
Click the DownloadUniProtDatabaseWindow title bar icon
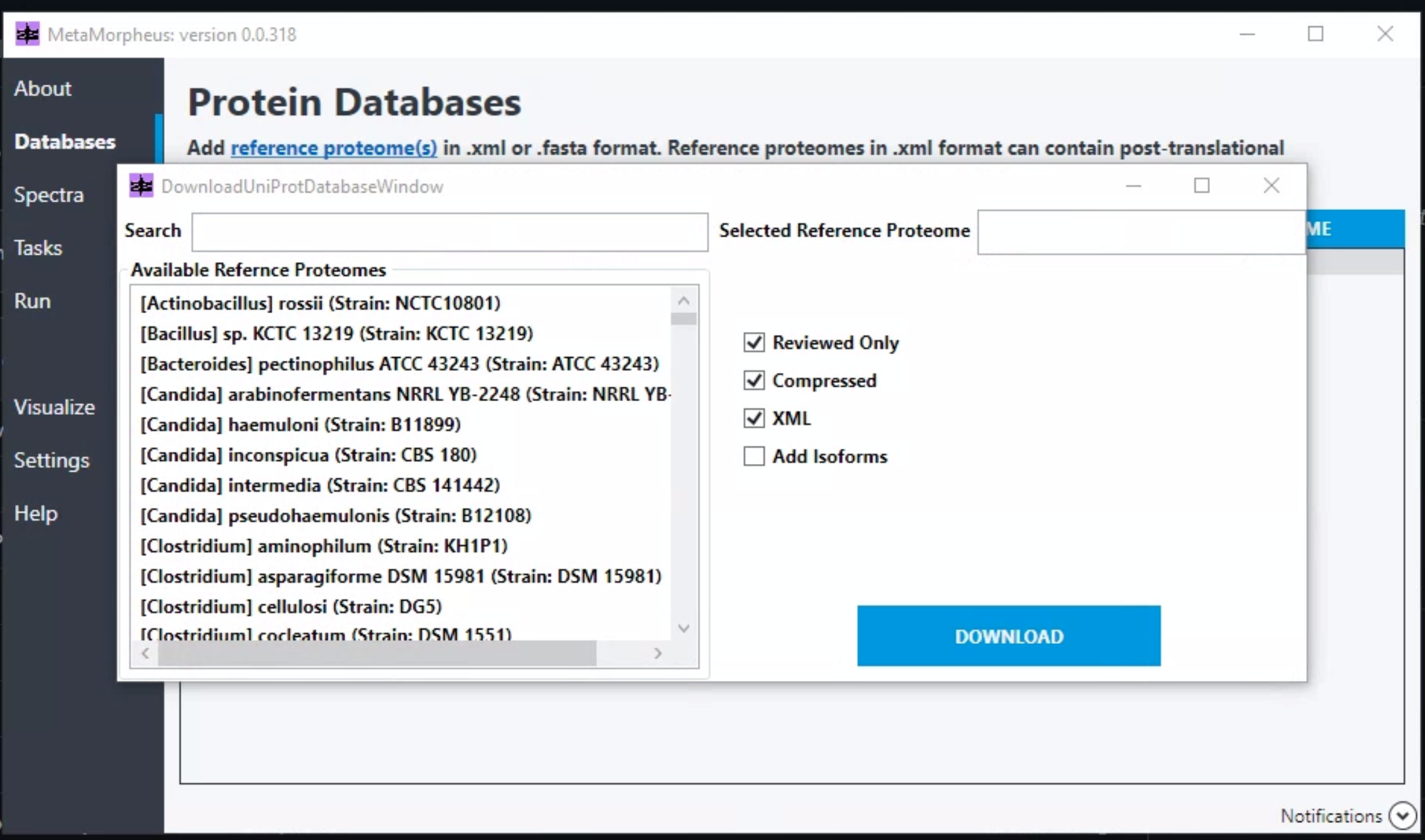pos(141,185)
